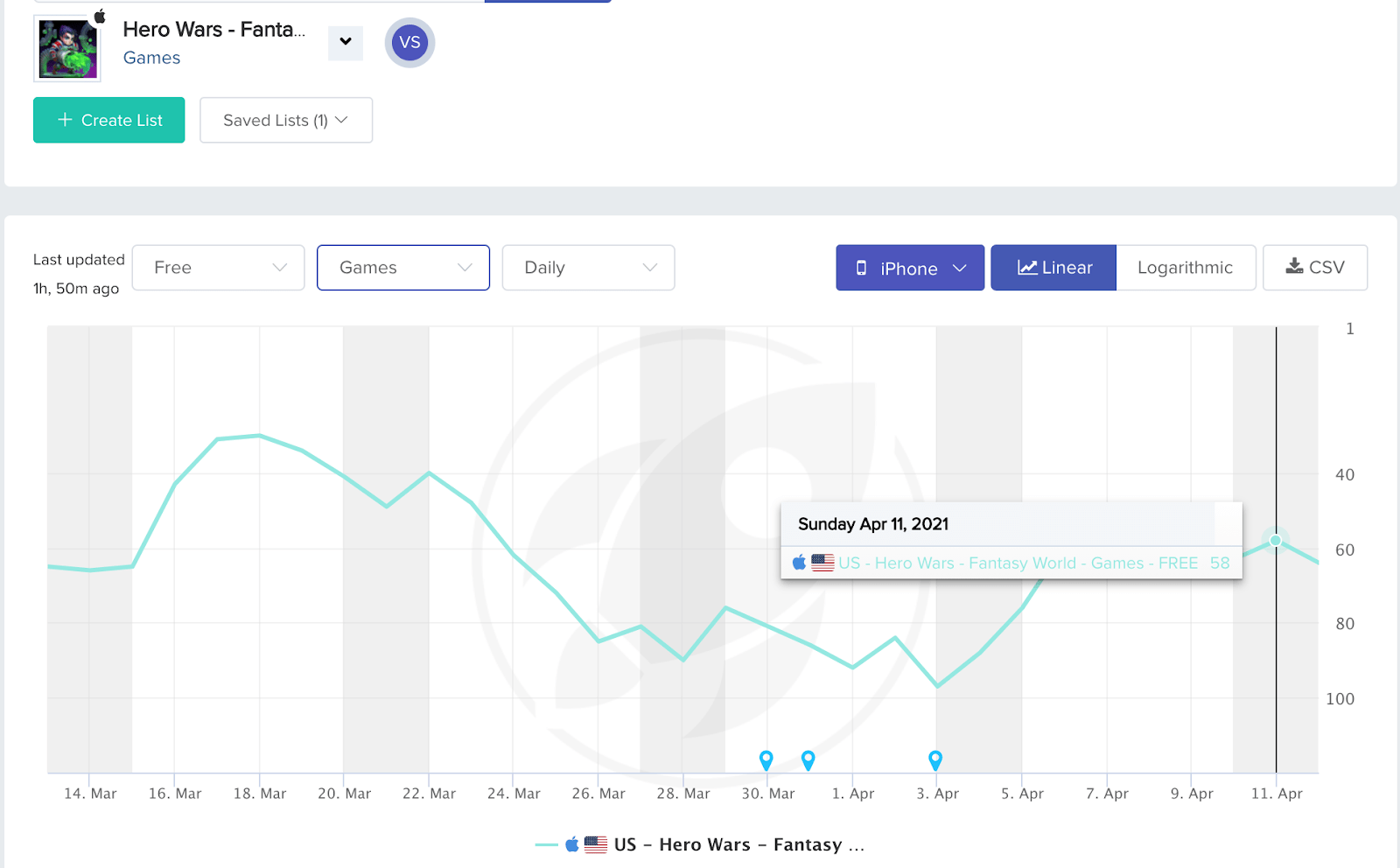This screenshot has width=1400, height=868.
Task: Click the Hero Wars app title text
Action: [214, 30]
